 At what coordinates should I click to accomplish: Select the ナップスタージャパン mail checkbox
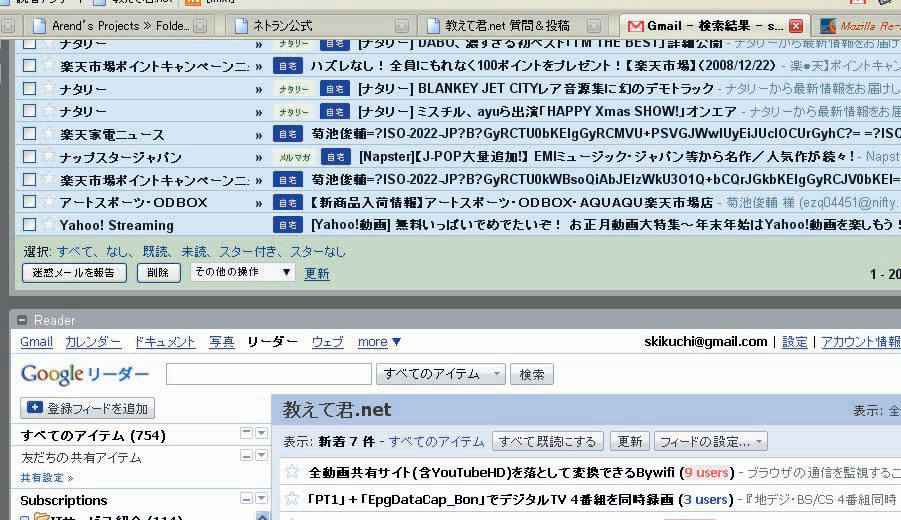coord(29,156)
